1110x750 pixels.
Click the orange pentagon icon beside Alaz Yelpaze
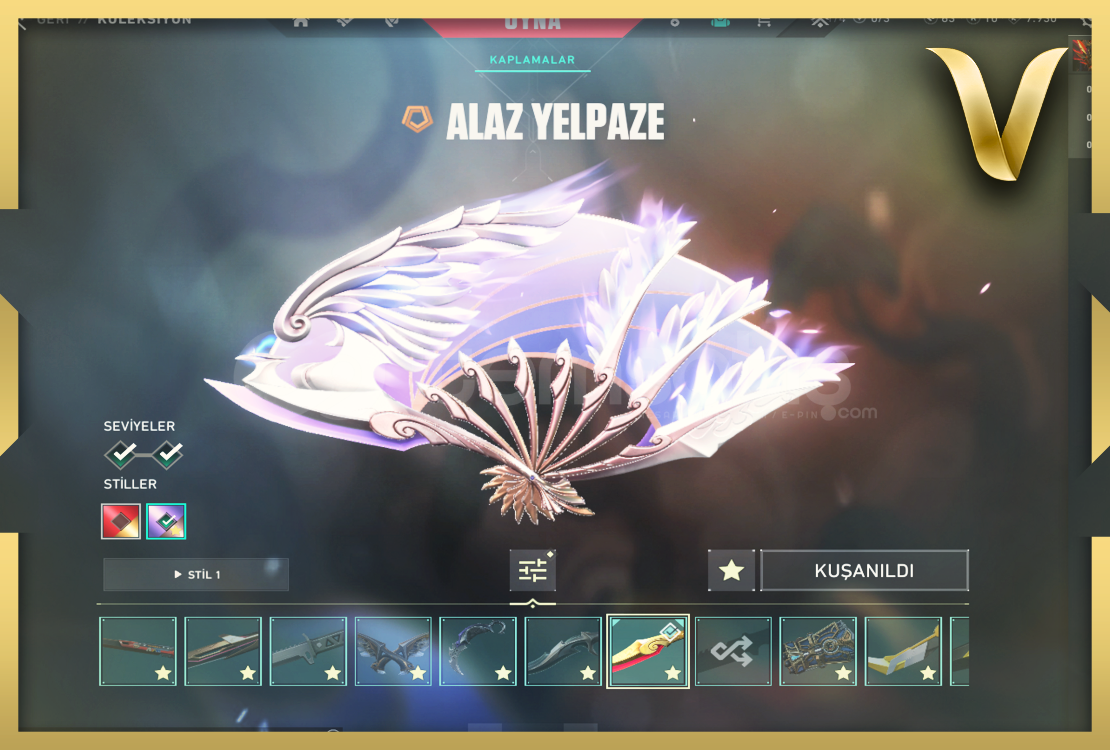tap(417, 119)
